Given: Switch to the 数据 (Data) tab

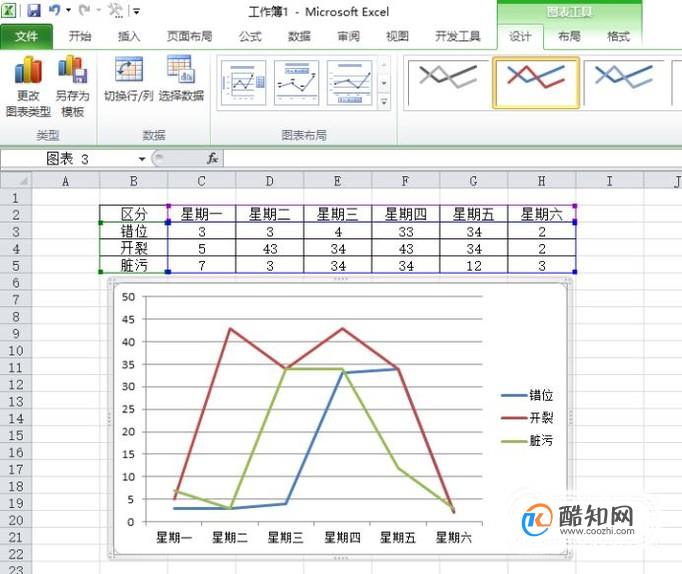Looking at the screenshot, I should [x=299, y=37].
